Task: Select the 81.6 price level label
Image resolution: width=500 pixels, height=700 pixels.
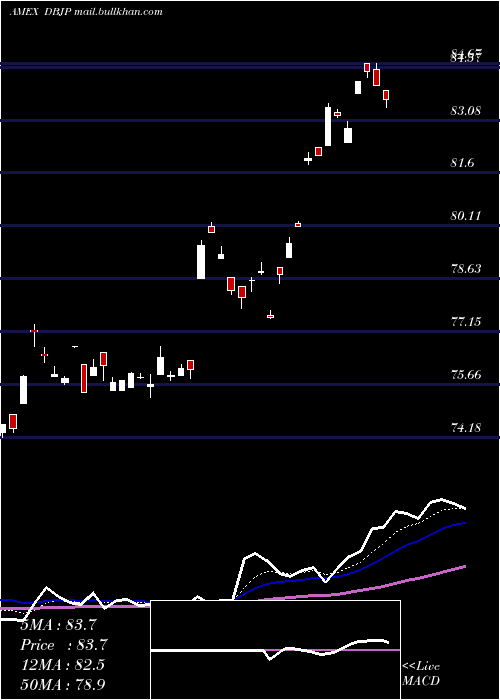Action: pyautogui.click(x=462, y=163)
